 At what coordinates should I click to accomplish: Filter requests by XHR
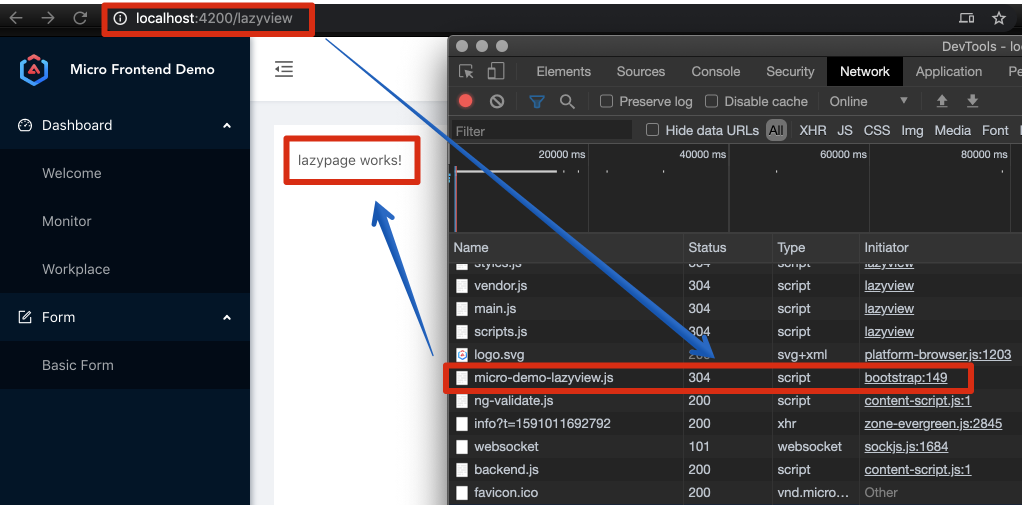[x=813, y=130]
